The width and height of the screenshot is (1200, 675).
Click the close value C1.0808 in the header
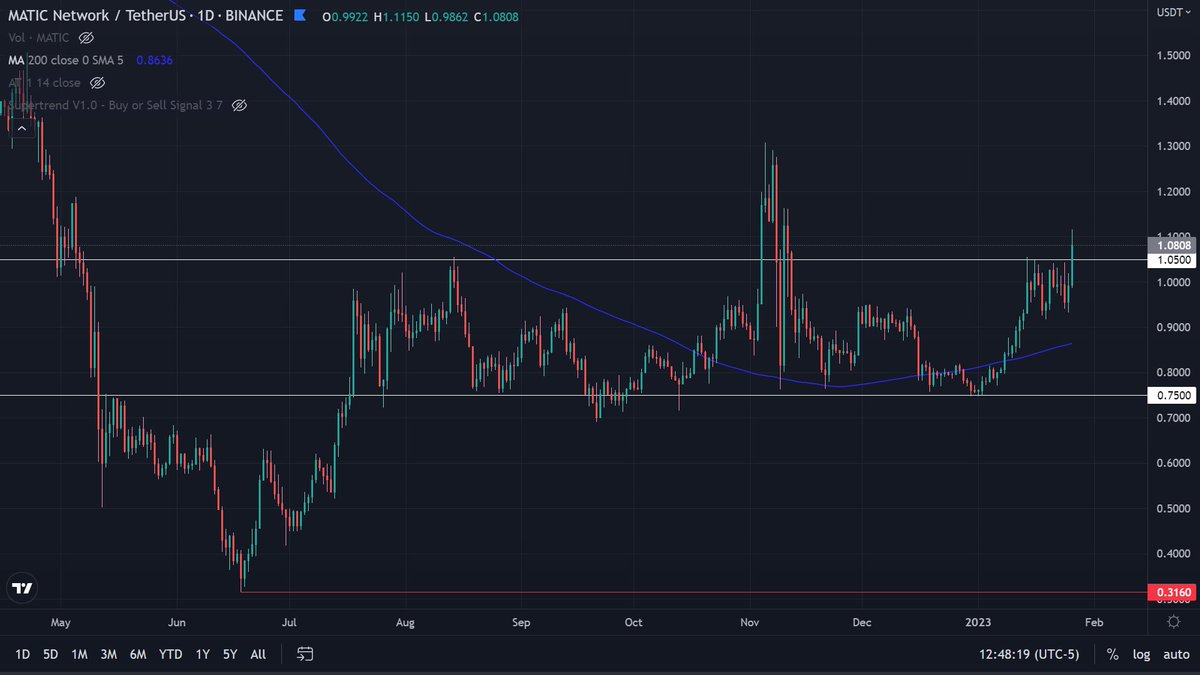[x=496, y=17]
